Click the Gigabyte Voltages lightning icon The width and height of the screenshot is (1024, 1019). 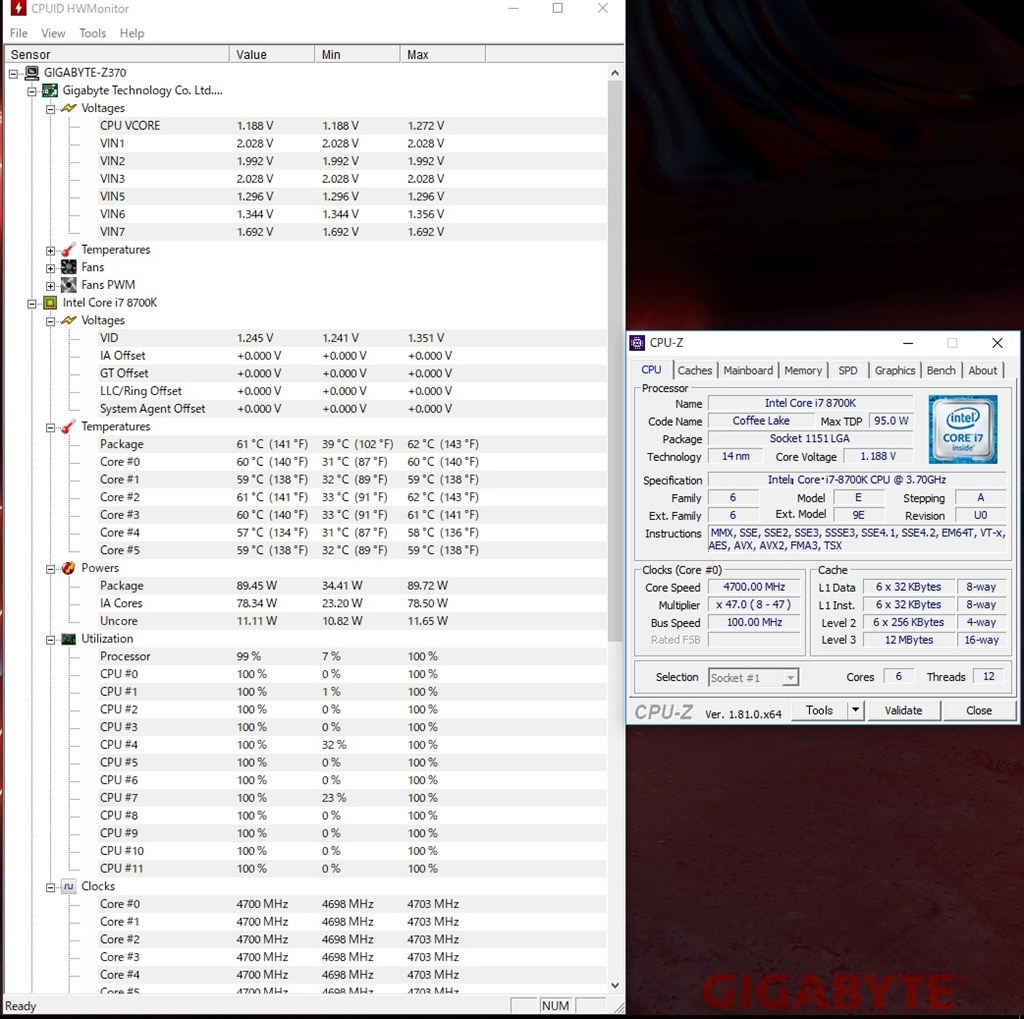(69, 108)
